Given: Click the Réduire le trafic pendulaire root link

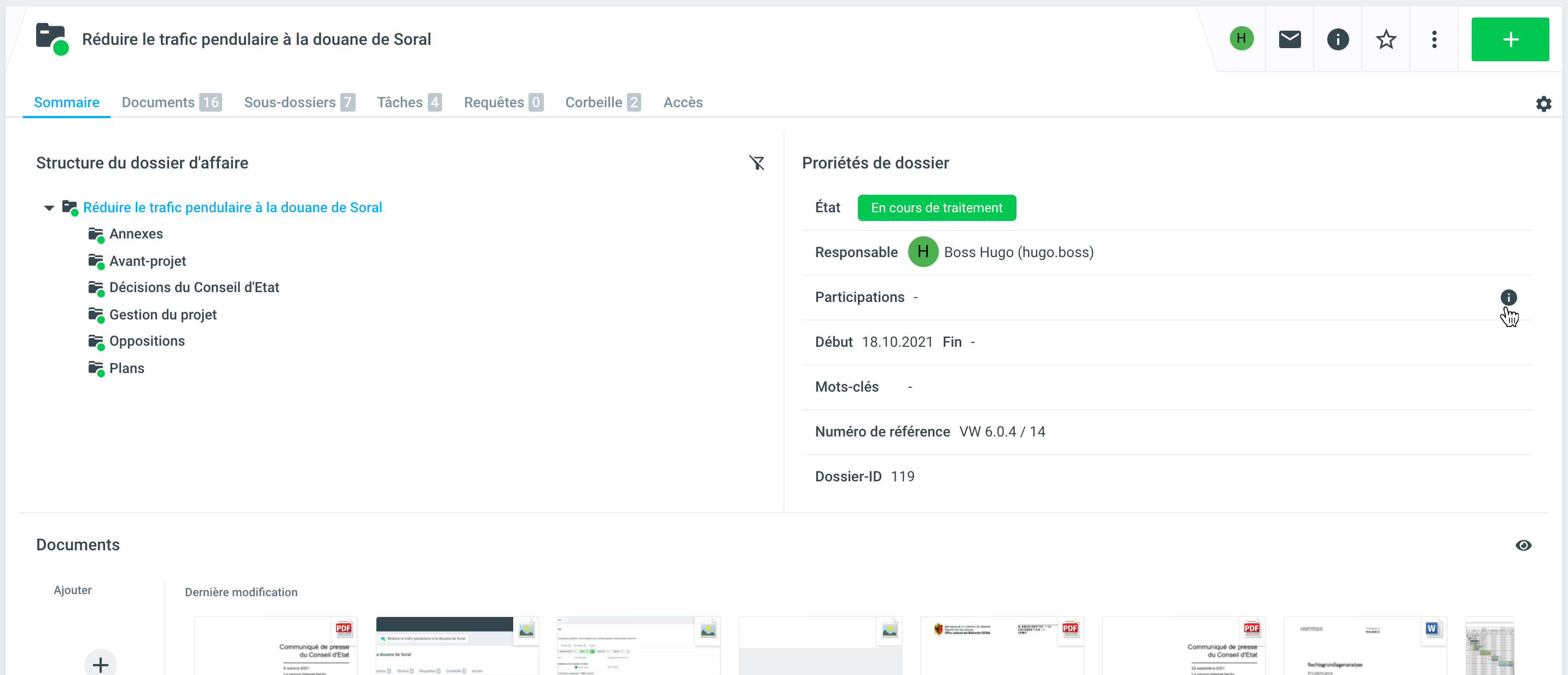Looking at the screenshot, I should [x=233, y=207].
